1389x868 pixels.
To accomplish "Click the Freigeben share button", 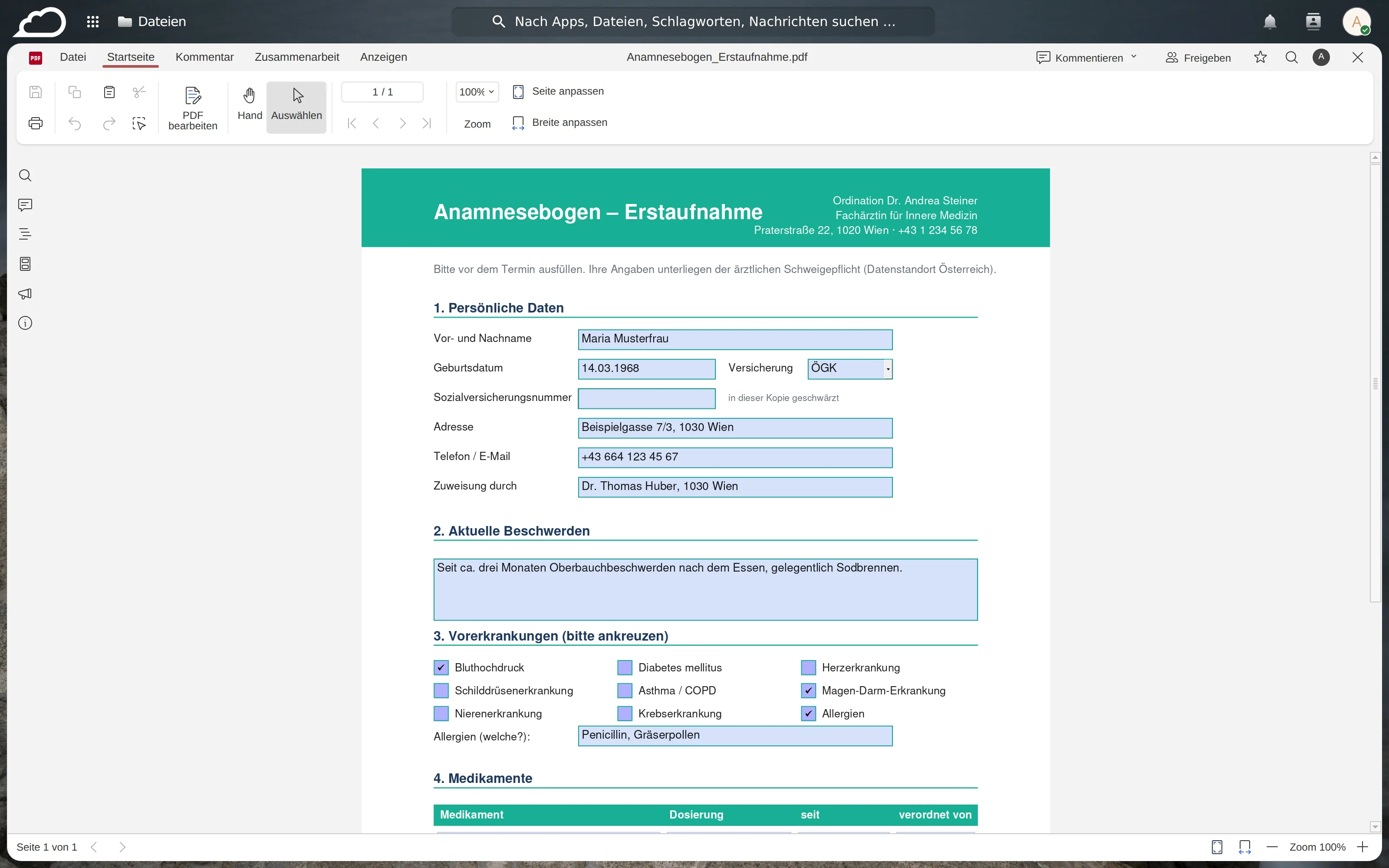I will [1198, 57].
